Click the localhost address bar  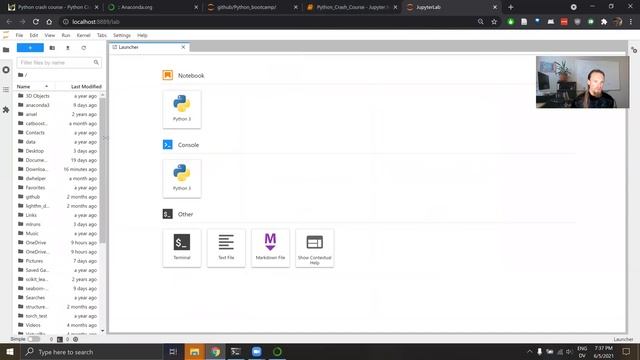click(x=269, y=22)
